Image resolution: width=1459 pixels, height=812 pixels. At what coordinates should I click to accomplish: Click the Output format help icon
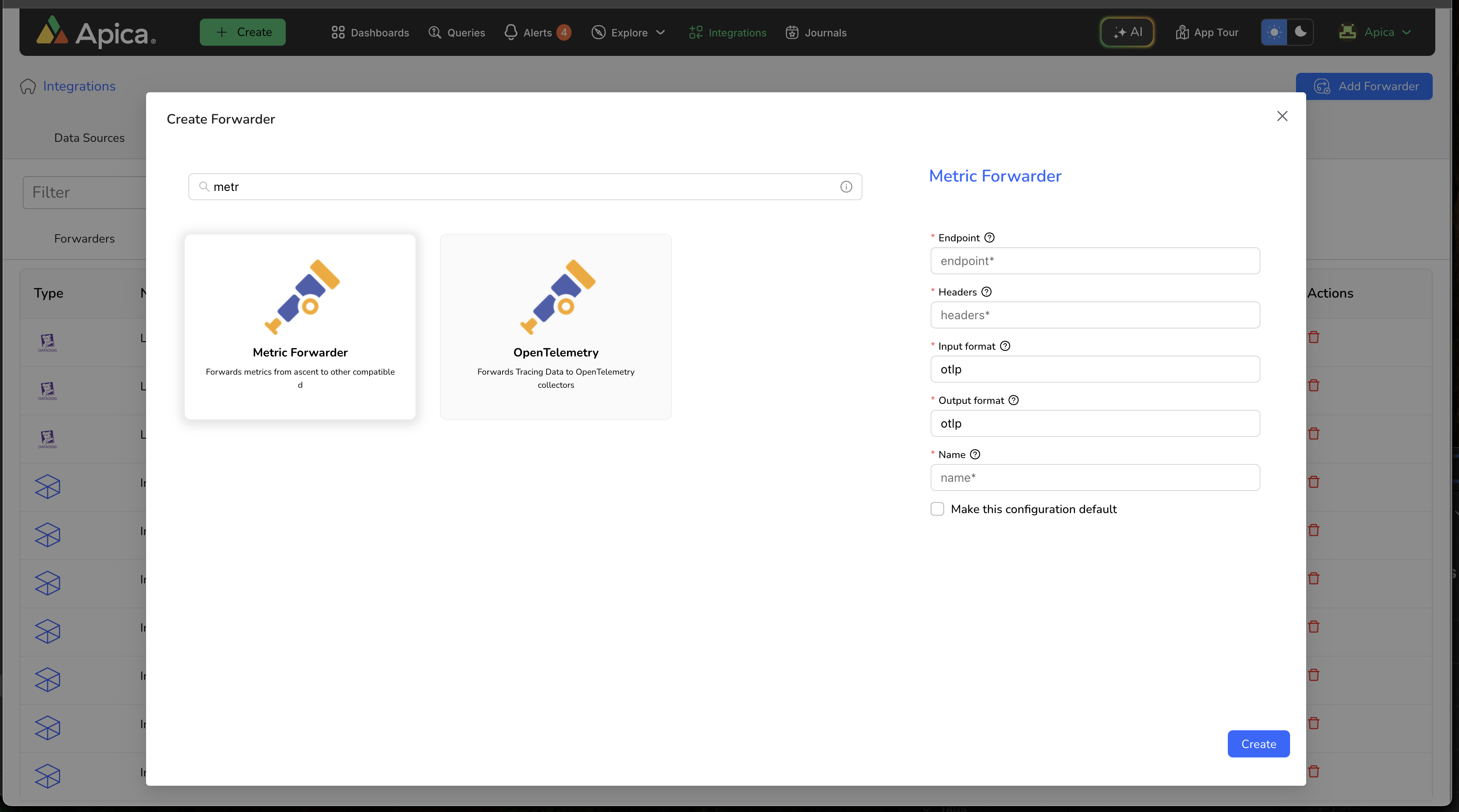tap(1013, 400)
